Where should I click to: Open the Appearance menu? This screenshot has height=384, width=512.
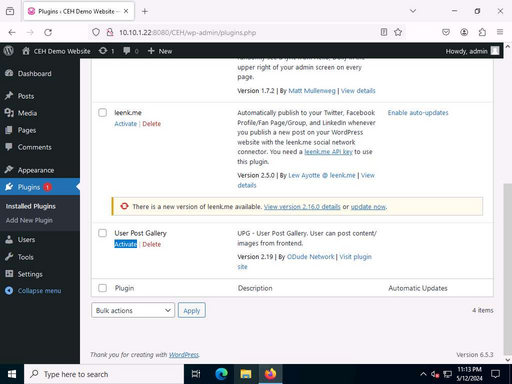click(36, 170)
